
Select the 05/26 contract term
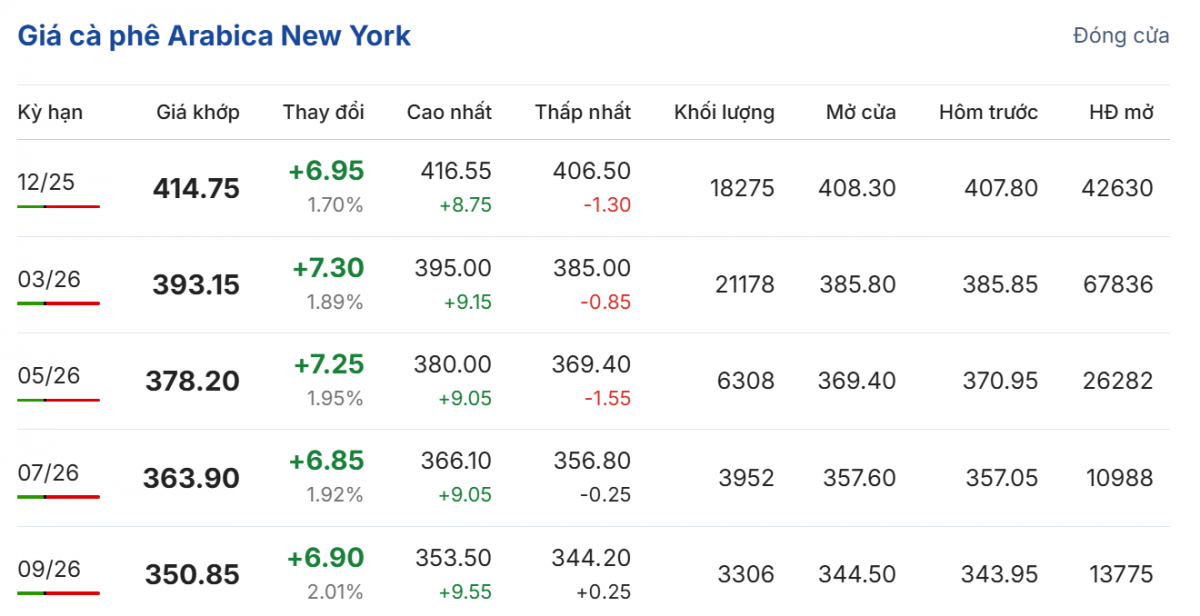pos(49,376)
